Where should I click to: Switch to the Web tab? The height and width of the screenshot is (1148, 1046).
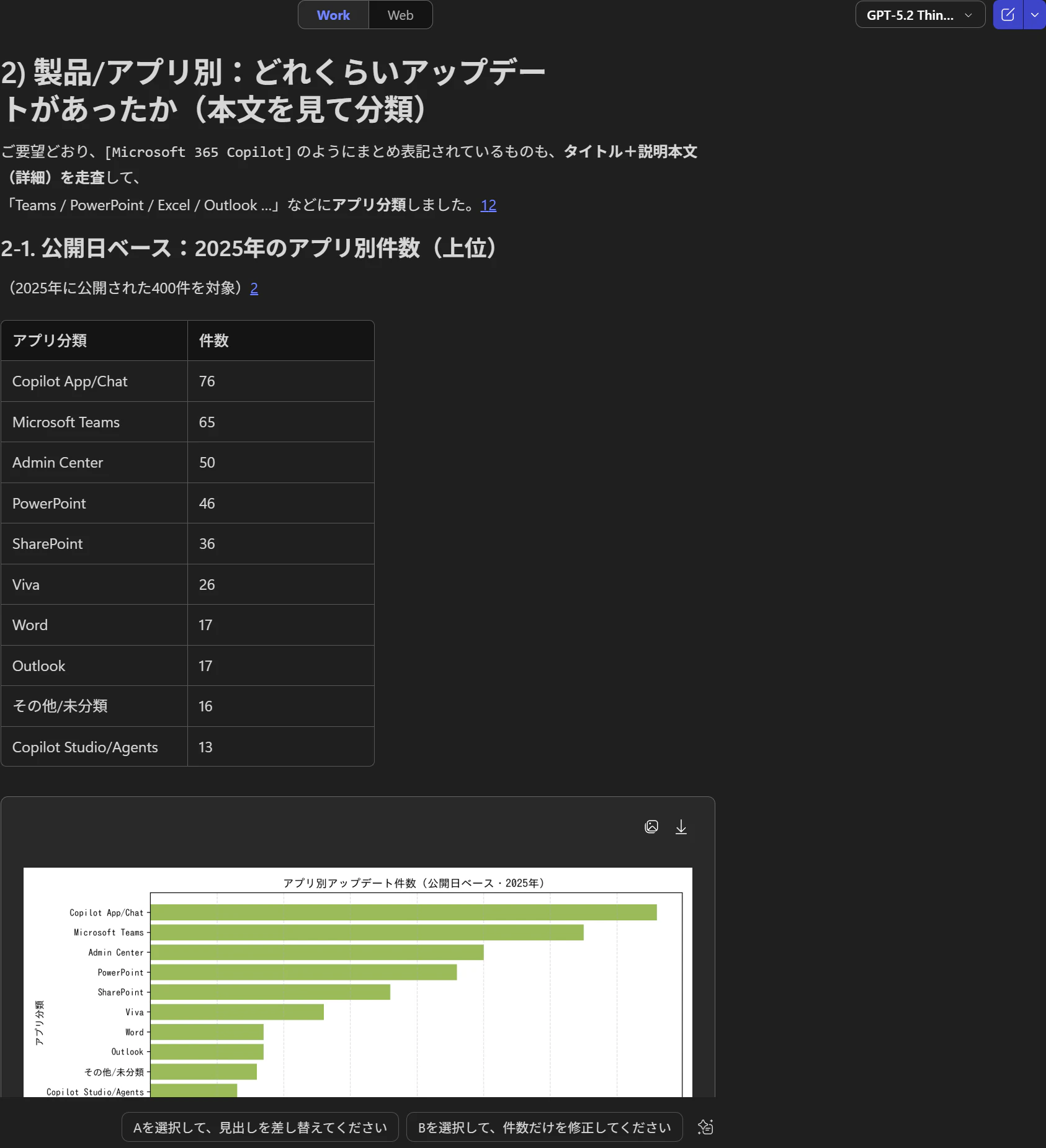pyautogui.click(x=400, y=15)
